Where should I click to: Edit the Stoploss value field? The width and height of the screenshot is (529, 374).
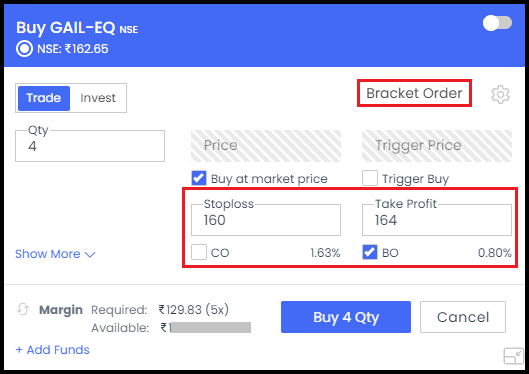point(266,220)
